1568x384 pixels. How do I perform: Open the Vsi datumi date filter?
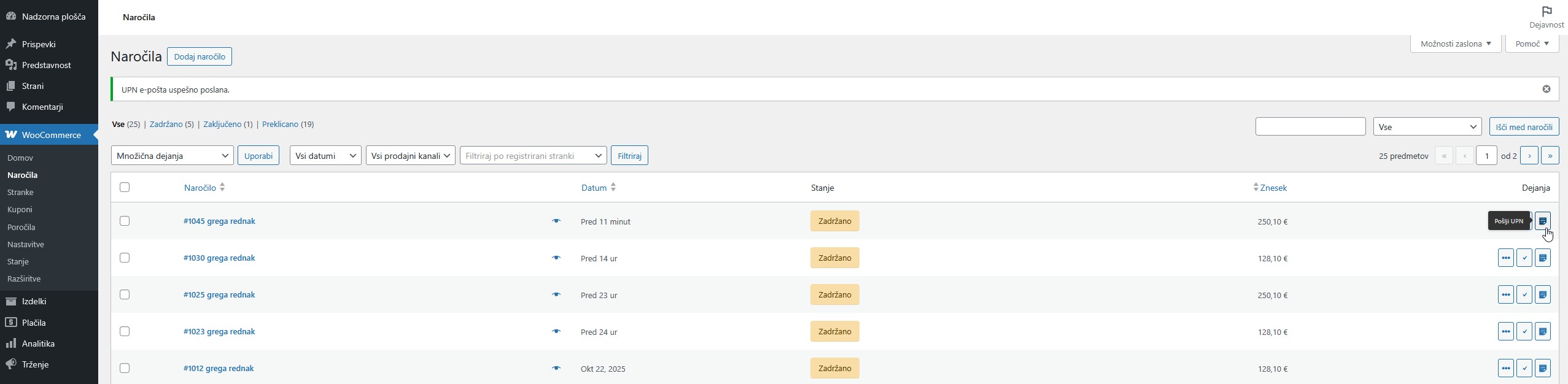coord(325,155)
